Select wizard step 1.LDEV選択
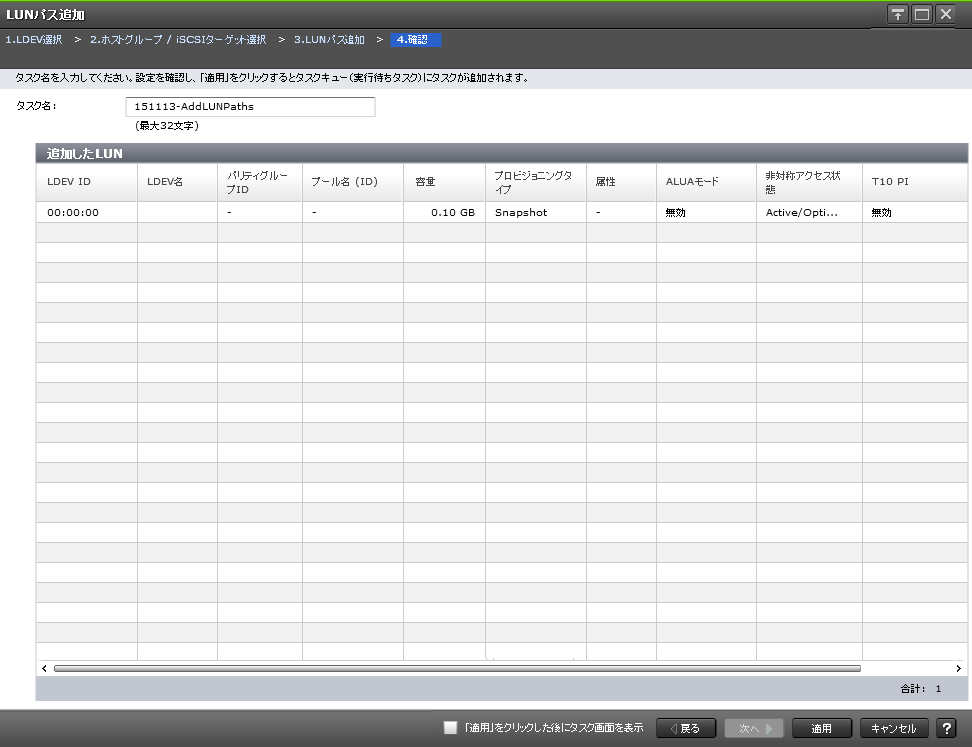Viewport: 972px width, 747px height. click(x=34, y=40)
